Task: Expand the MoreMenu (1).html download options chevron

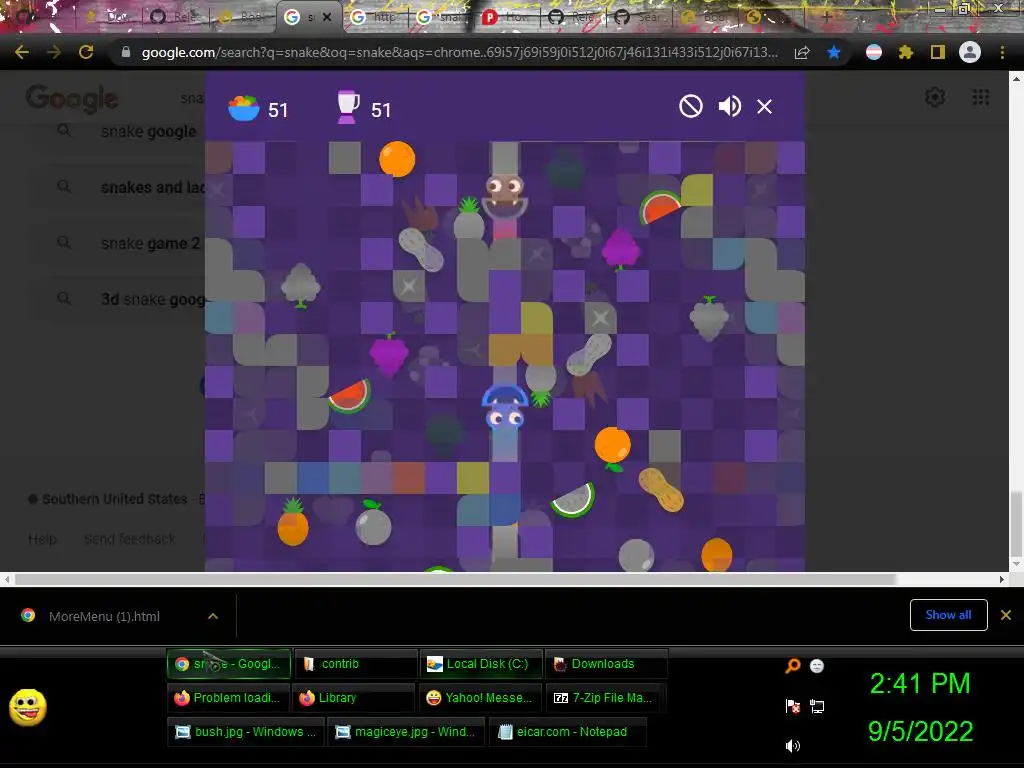Action: coord(213,616)
